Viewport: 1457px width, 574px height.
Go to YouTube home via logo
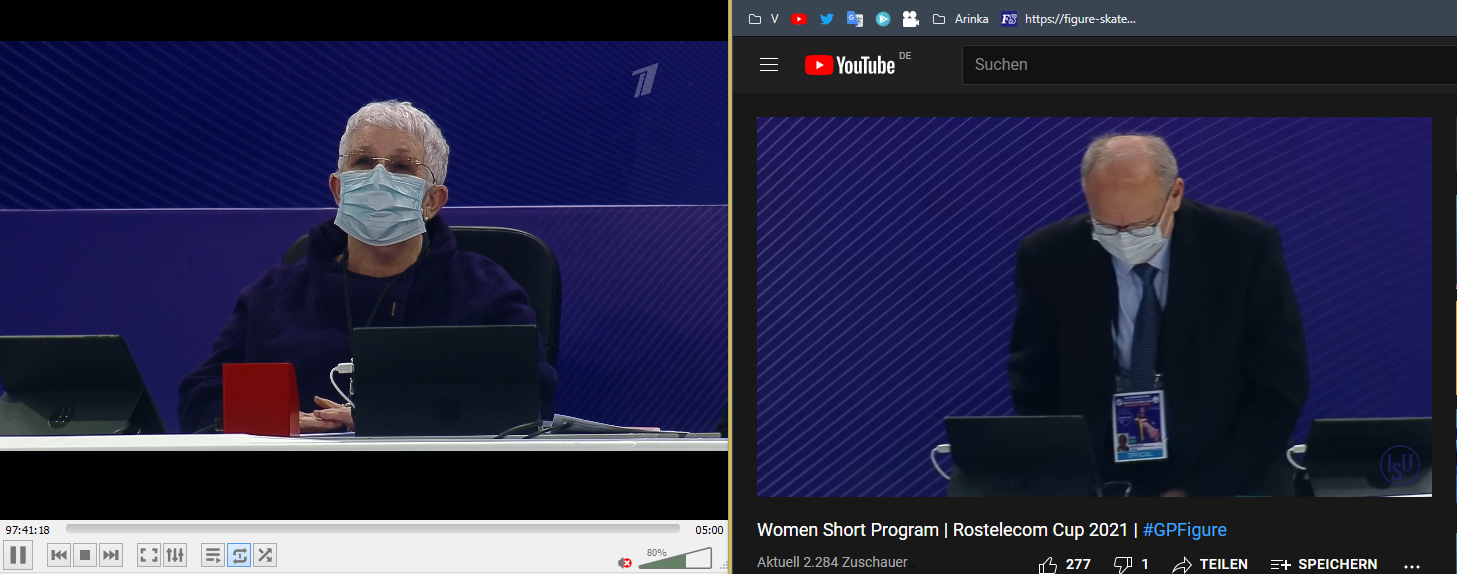(850, 65)
